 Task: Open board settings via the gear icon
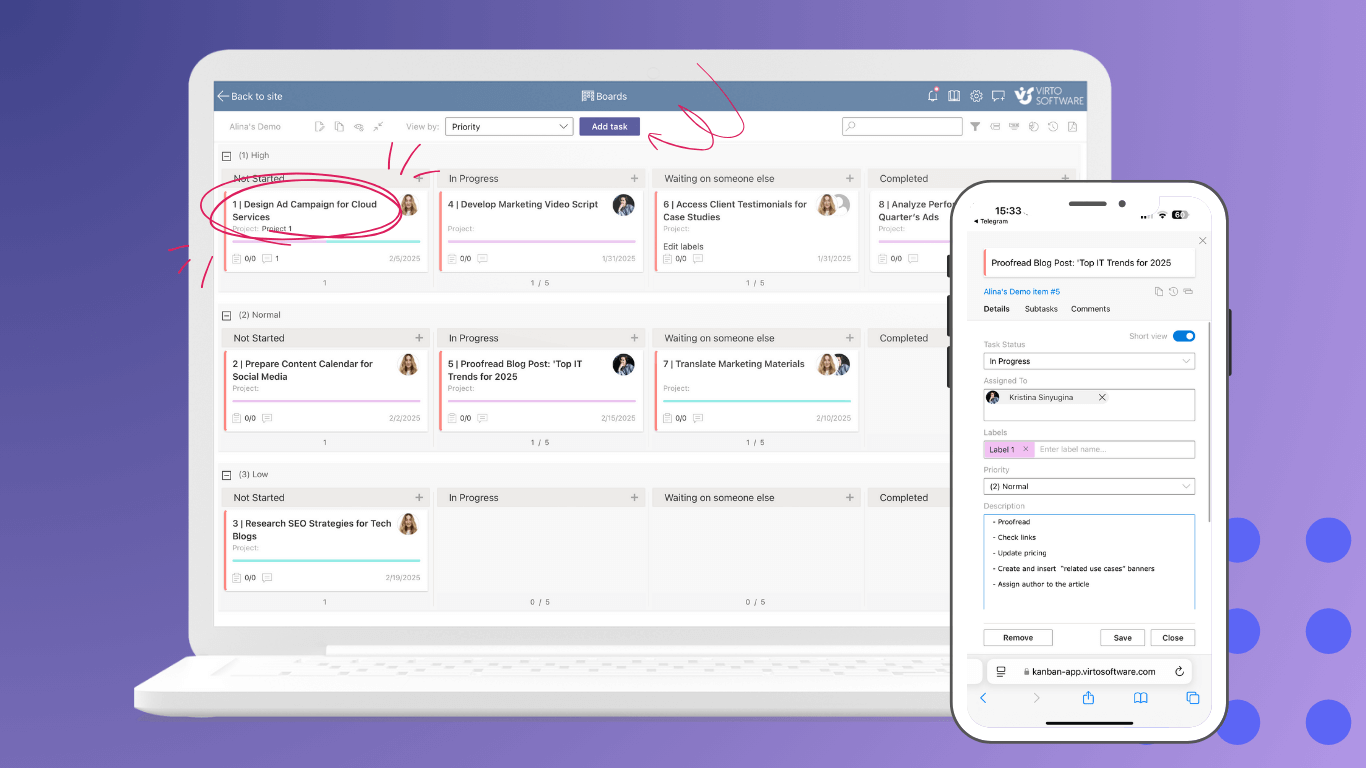point(976,95)
